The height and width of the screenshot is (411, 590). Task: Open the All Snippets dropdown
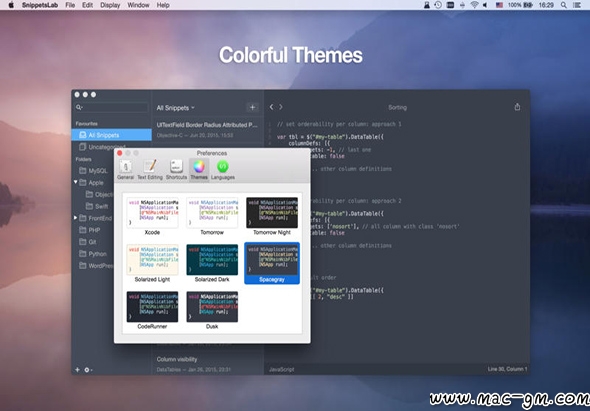(176, 108)
